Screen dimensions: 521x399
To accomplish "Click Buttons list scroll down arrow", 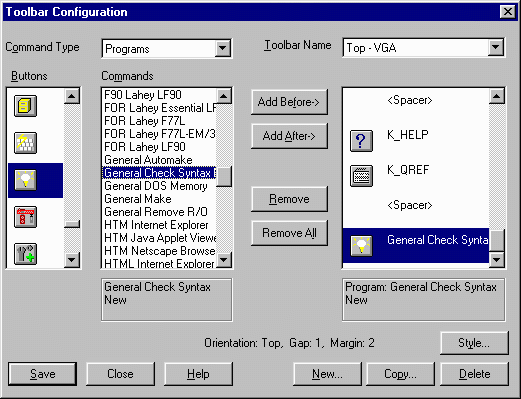I will [x=72, y=260].
